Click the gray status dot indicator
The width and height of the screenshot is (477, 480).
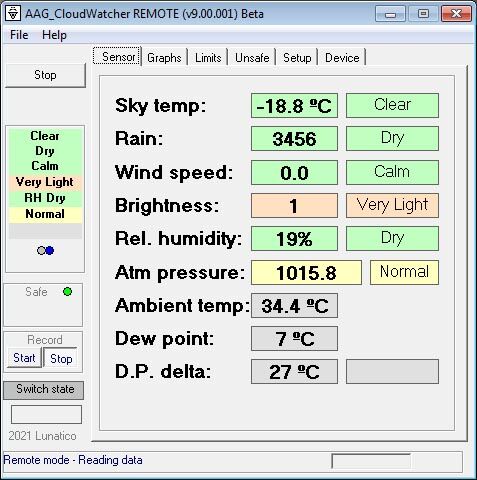[x=41, y=250]
